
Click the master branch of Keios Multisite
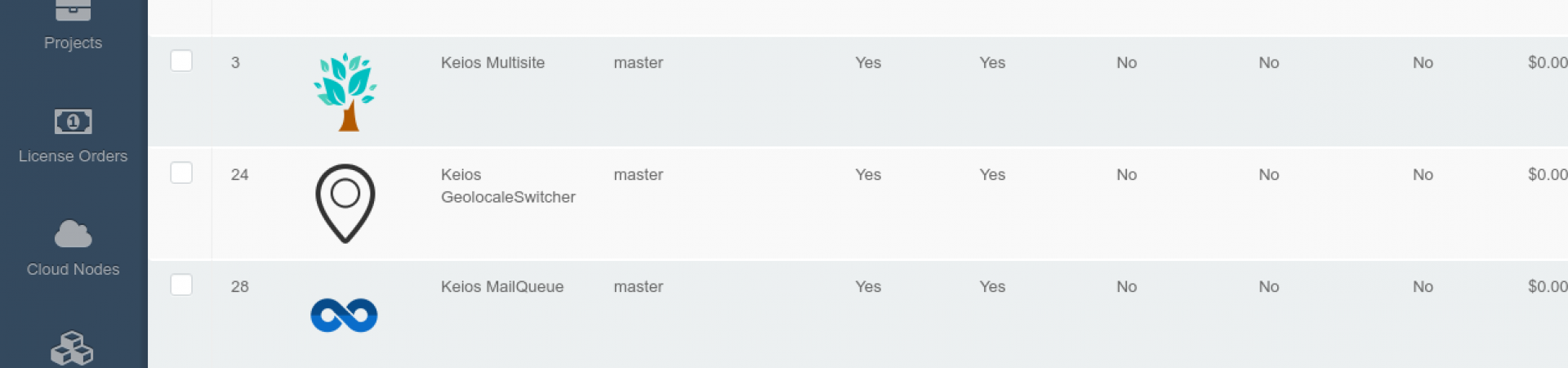(x=638, y=63)
